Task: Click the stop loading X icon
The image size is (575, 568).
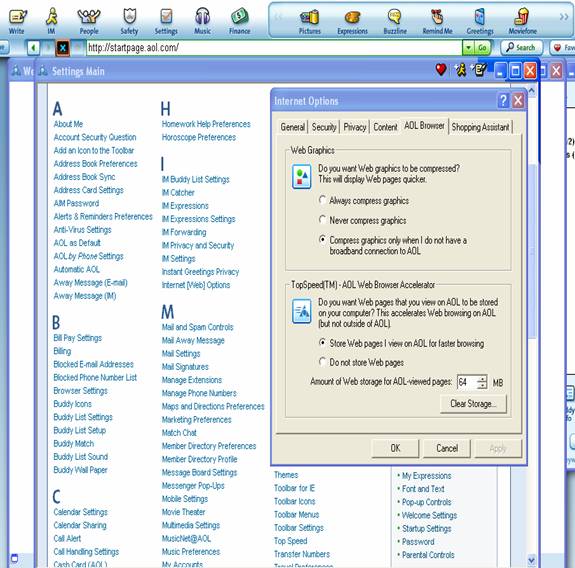Action: pyautogui.click(x=63, y=48)
